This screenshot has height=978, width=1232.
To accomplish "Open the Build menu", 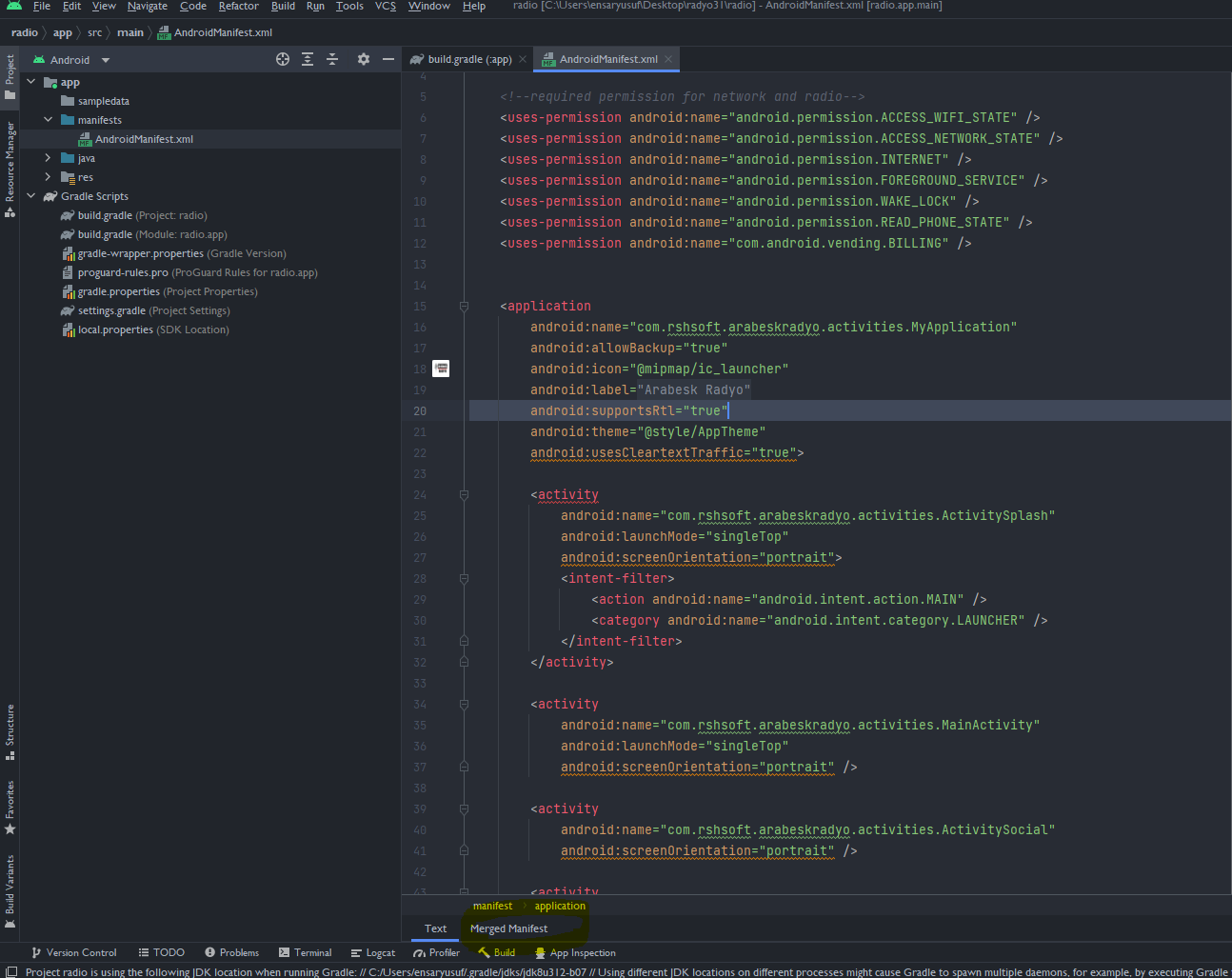I will pyautogui.click(x=283, y=6).
